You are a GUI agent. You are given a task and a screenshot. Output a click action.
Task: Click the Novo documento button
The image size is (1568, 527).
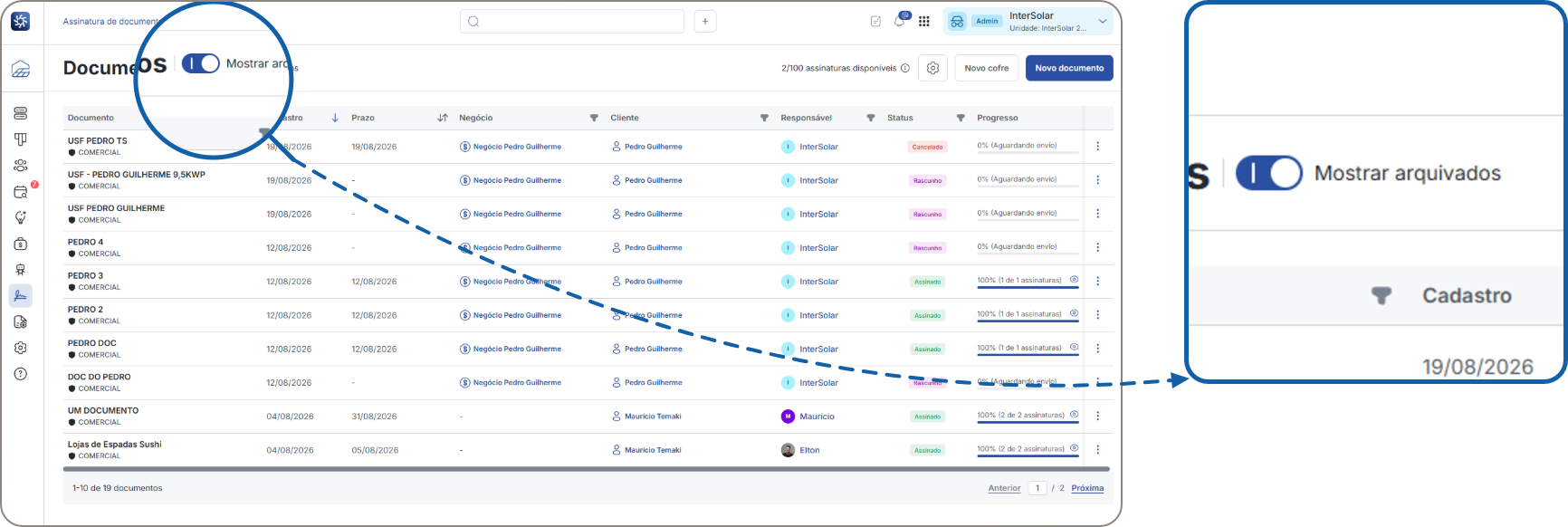1069,68
